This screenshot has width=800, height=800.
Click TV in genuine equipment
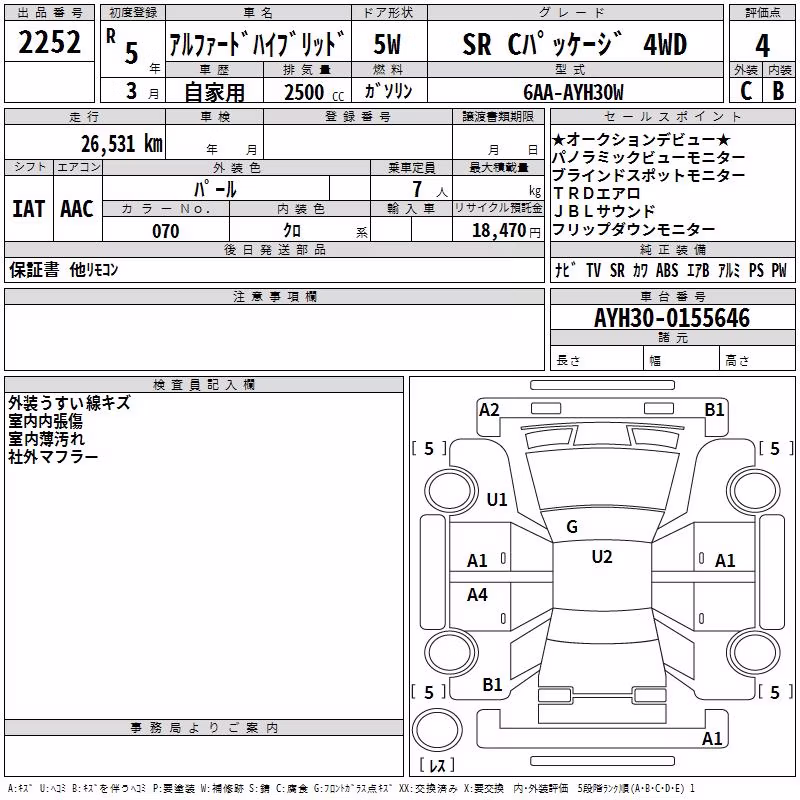pyautogui.click(x=593, y=270)
